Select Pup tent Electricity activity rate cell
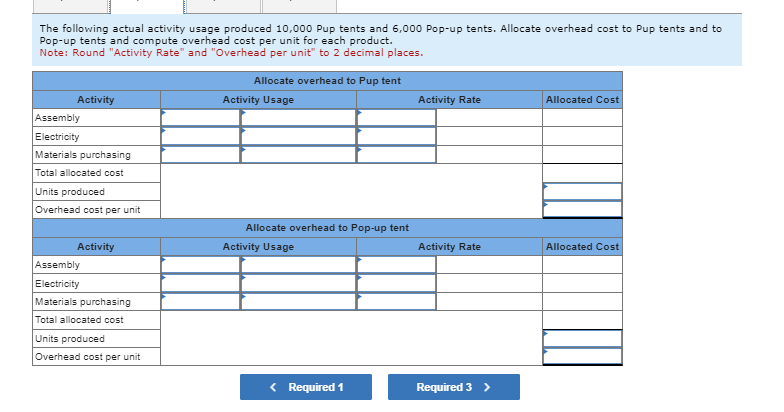 396,136
